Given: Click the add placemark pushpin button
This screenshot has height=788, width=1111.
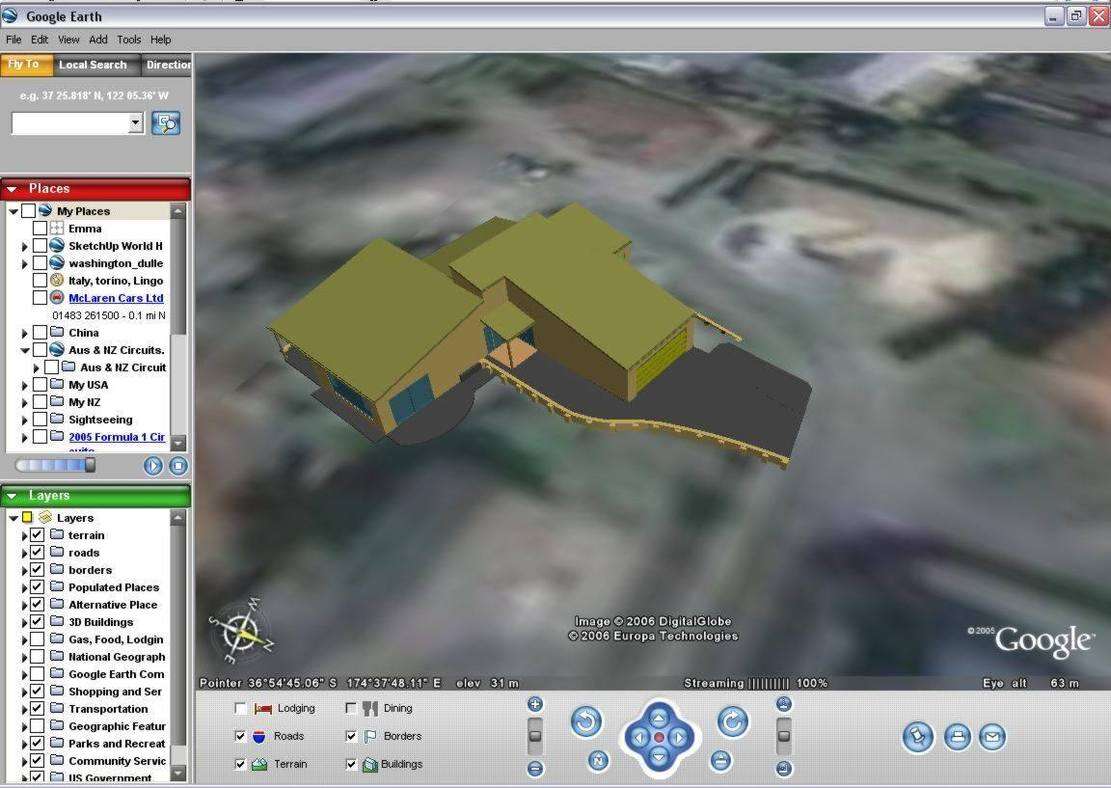Looking at the screenshot, I should click(x=917, y=738).
